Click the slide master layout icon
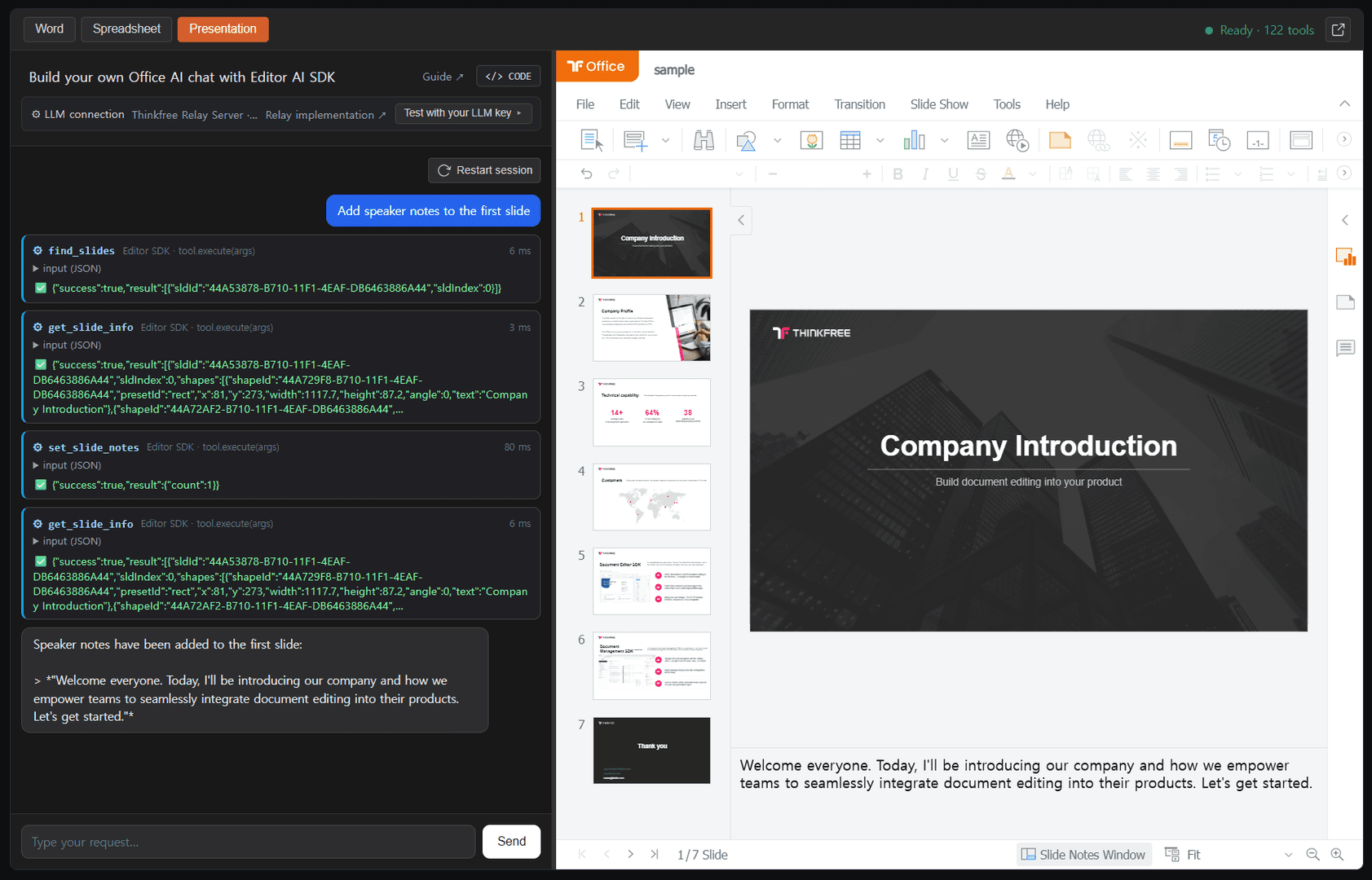 (1301, 140)
